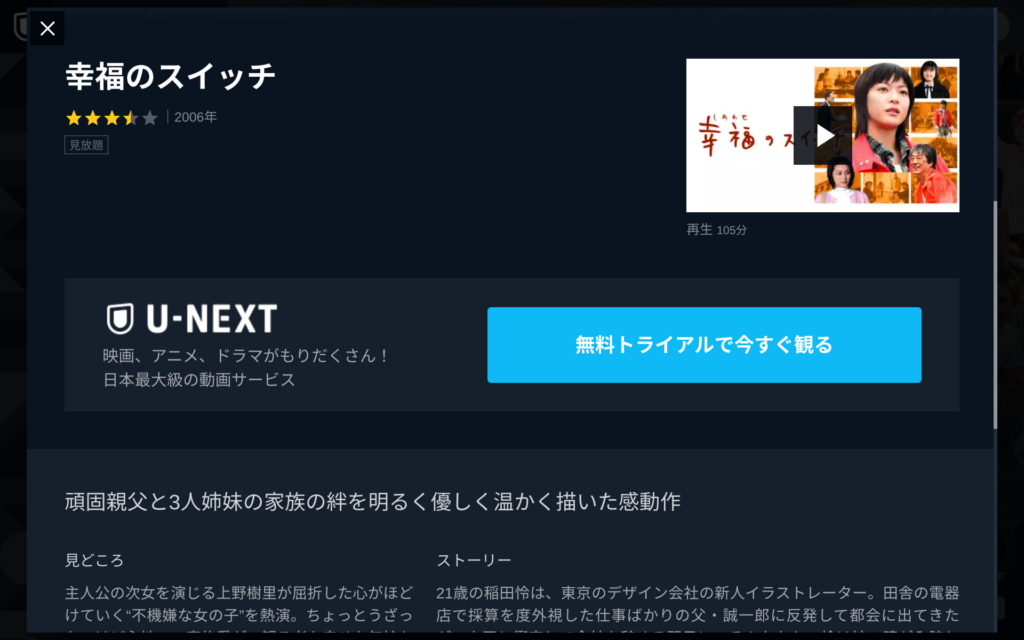Click the 頑固親父と3人姉妹 catchphrase headline
1024x640 pixels.
[372, 502]
